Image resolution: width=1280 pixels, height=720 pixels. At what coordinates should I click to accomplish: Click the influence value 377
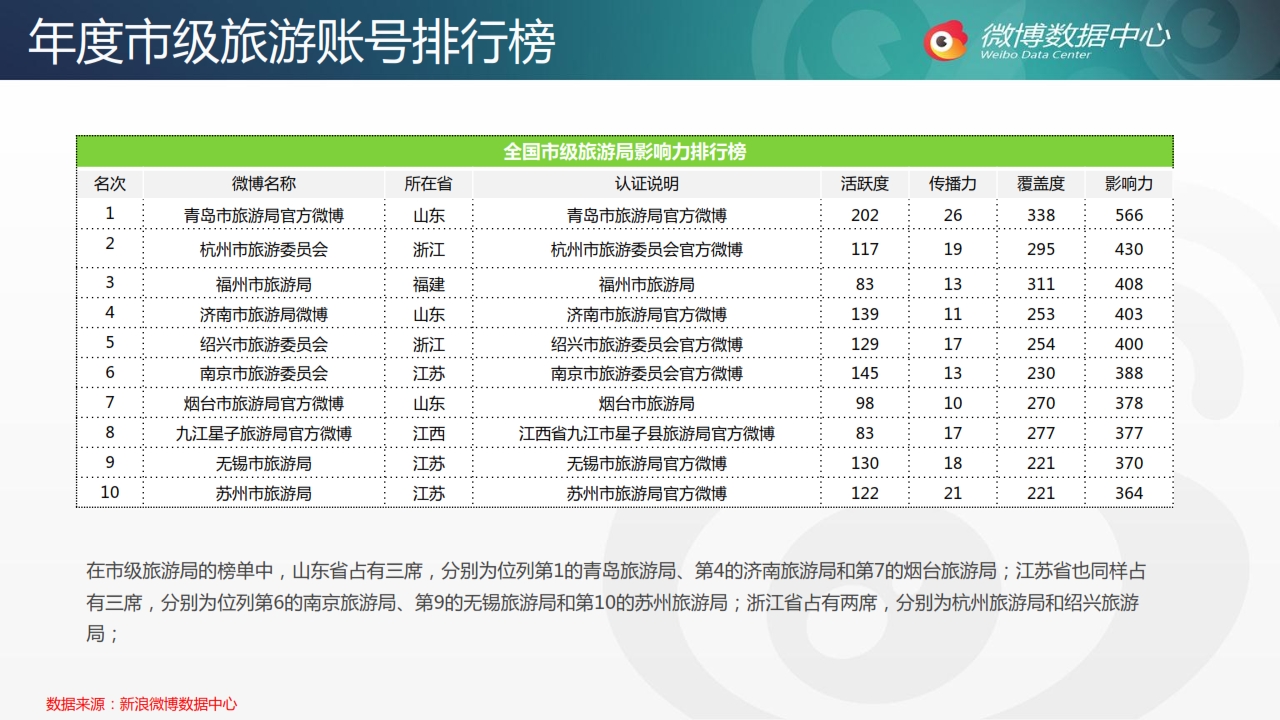pyautogui.click(x=1129, y=433)
